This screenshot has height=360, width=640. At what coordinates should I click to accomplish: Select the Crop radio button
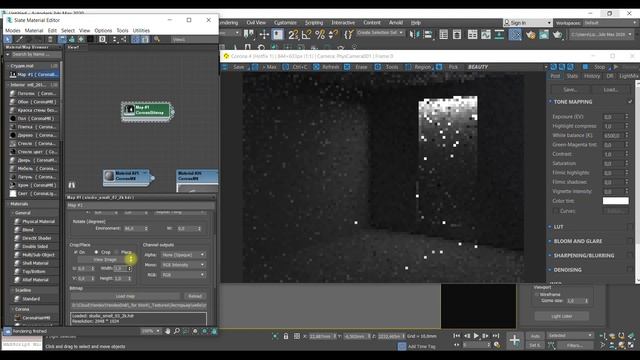pyautogui.click(x=96, y=252)
